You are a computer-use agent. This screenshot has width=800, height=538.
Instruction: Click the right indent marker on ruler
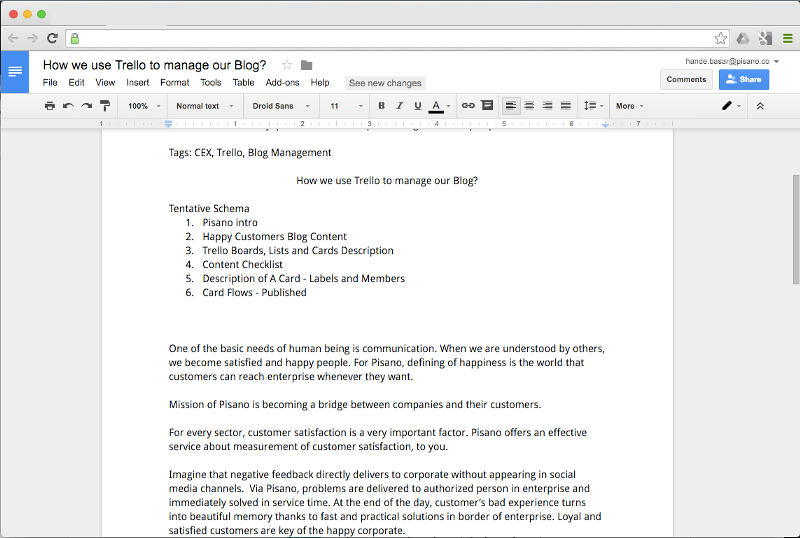605,124
